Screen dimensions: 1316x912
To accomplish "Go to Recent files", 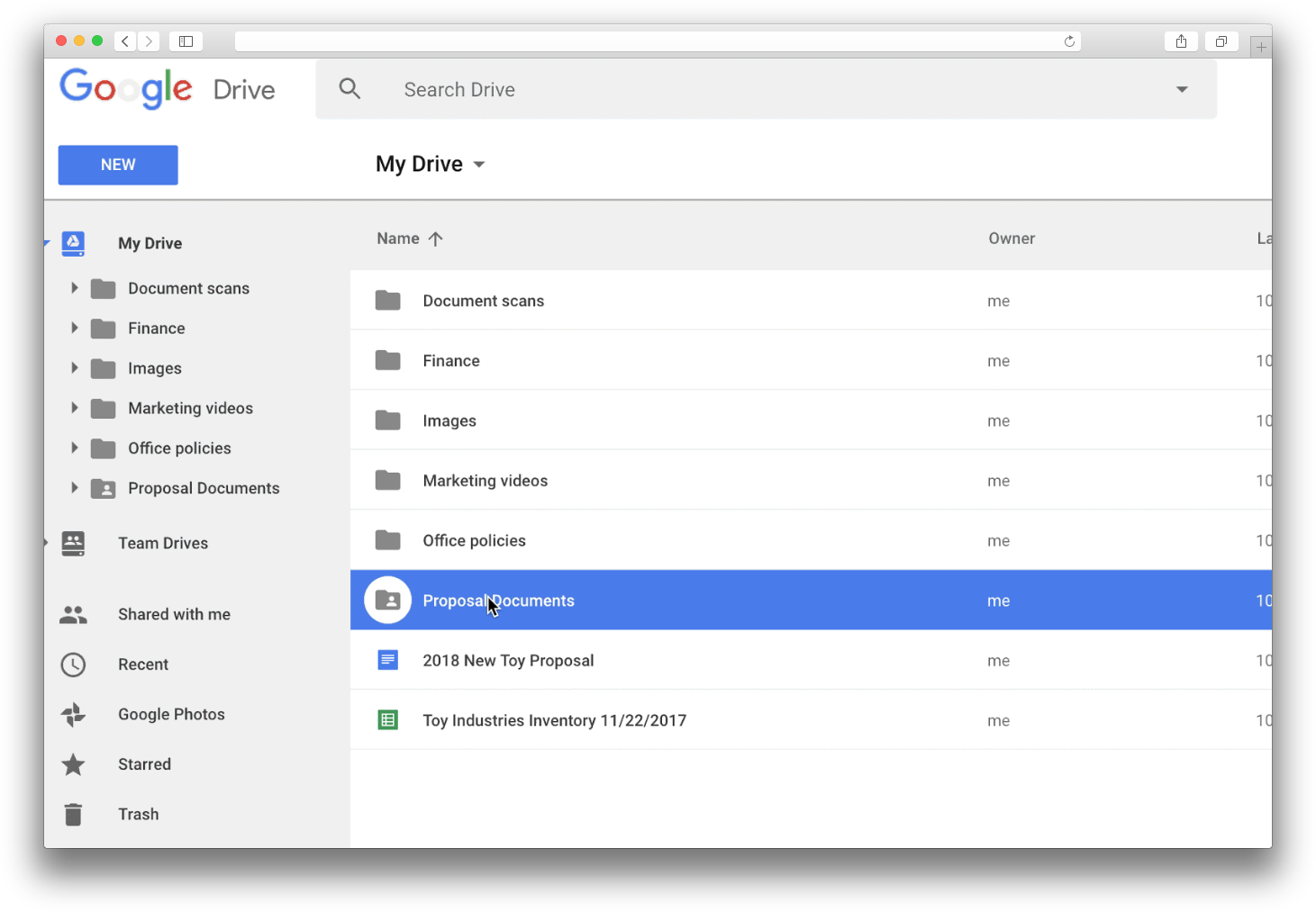I will point(143,664).
